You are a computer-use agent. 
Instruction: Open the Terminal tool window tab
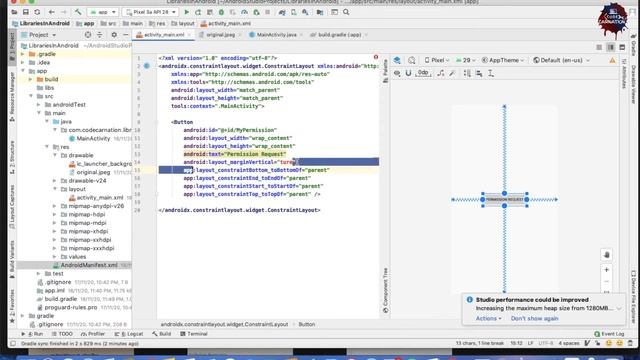(194, 334)
